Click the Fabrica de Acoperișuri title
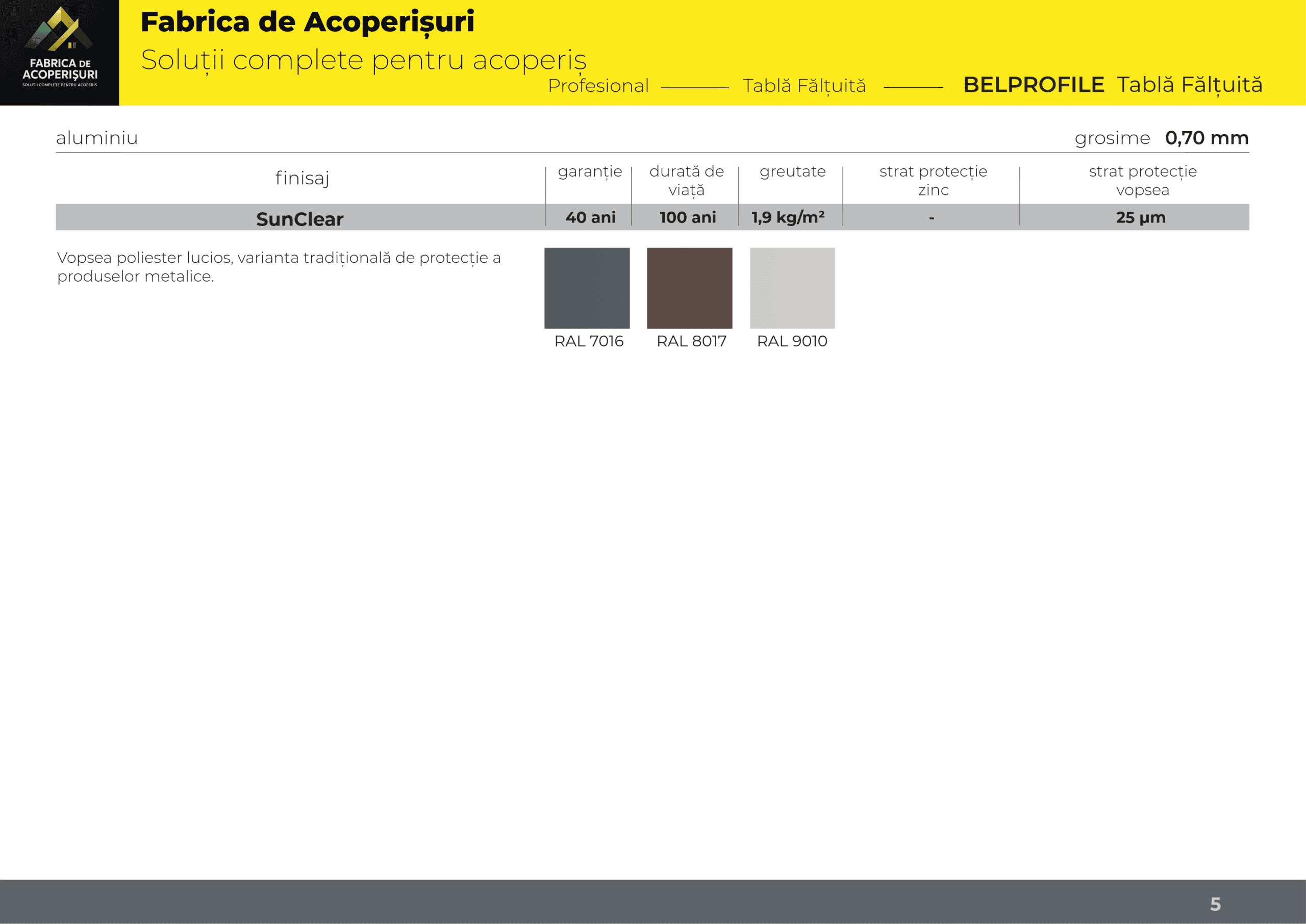The image size is (1306, 924). (x=307, y=22)
